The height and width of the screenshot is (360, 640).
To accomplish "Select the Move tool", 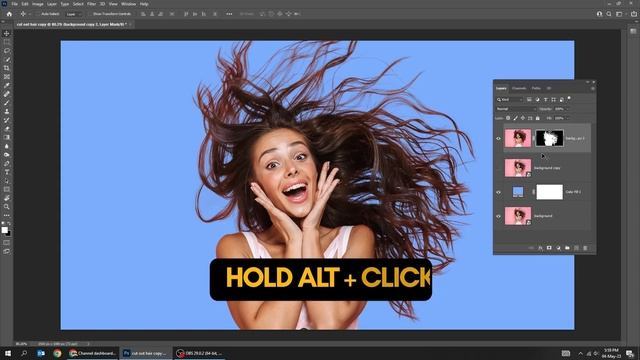I will click(x=7, y=33).
